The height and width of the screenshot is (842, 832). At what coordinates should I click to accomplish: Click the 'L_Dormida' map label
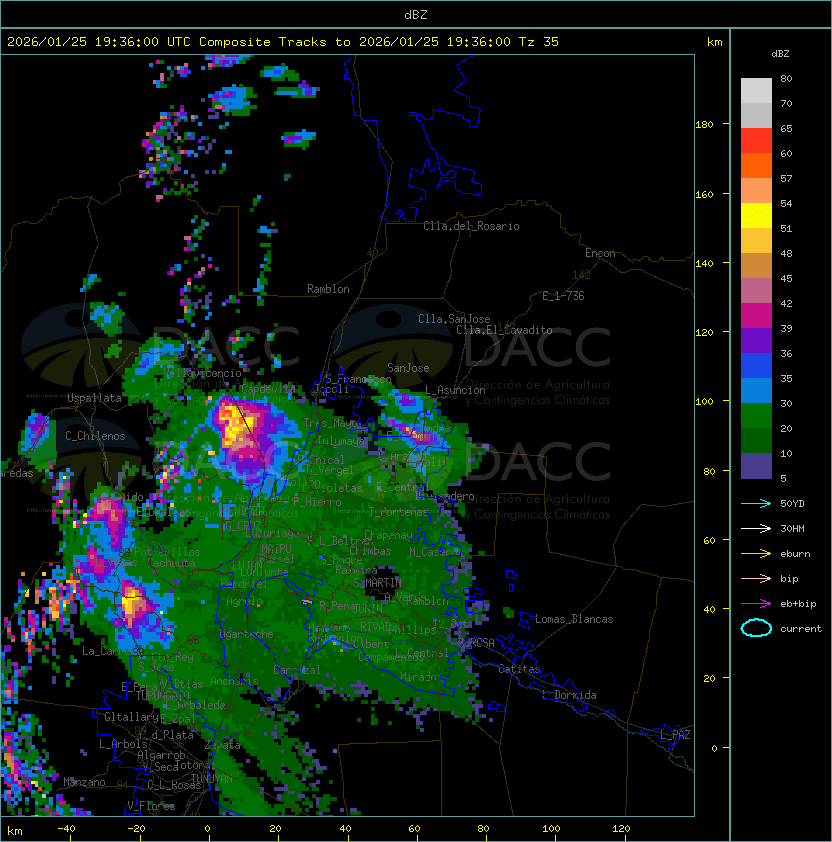click(x=569, y=695)
